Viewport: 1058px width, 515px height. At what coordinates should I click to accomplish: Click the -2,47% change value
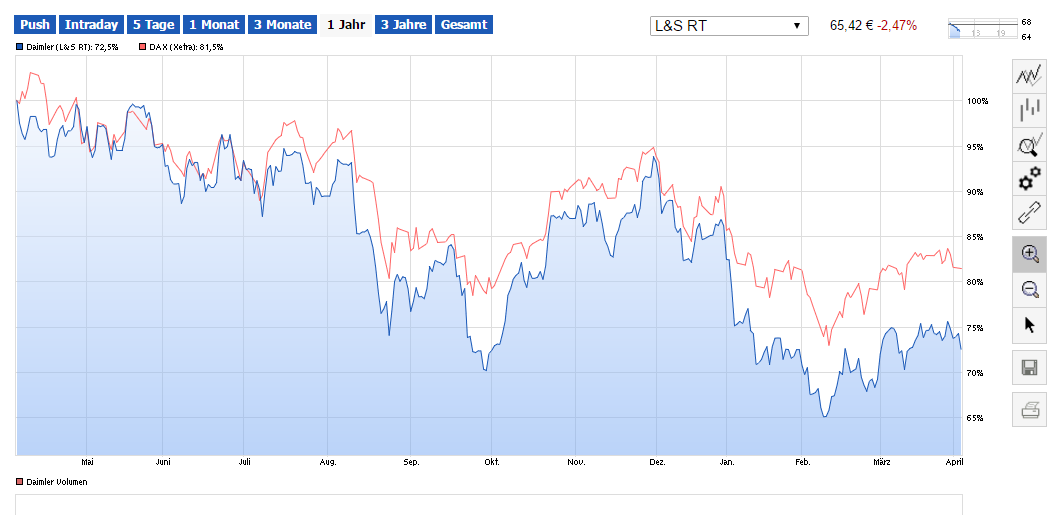(x=897, y=26)
